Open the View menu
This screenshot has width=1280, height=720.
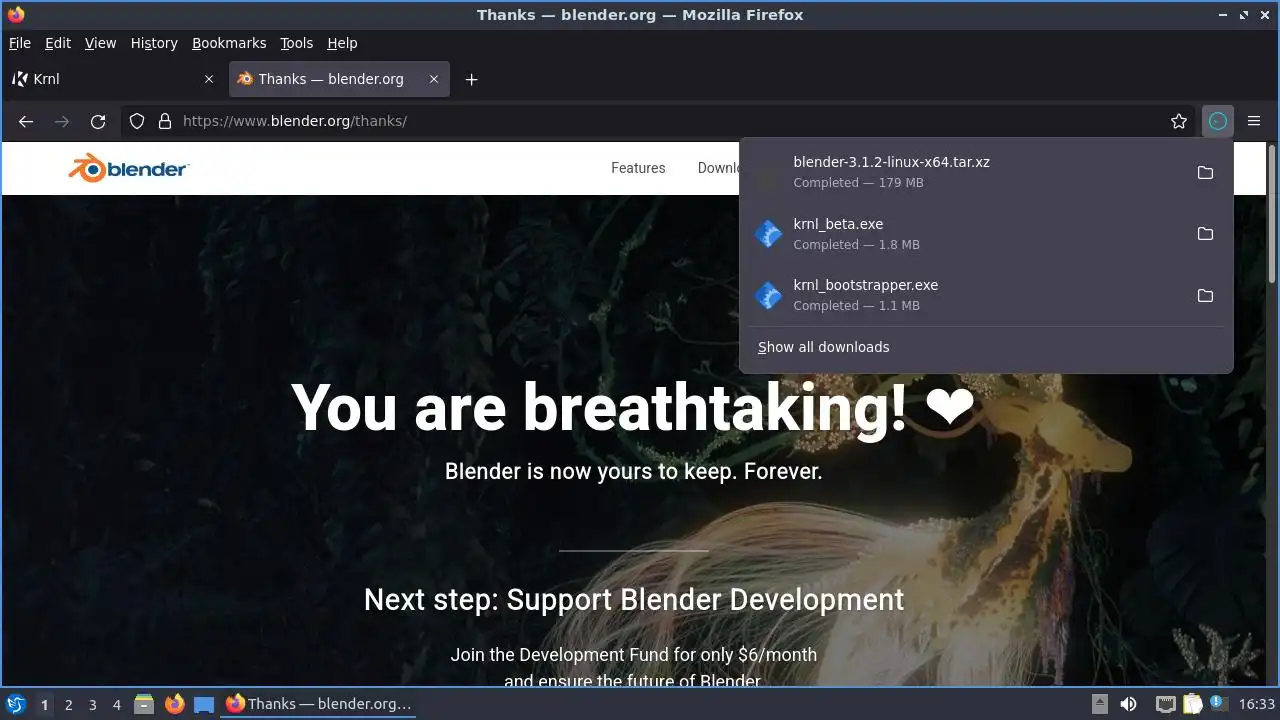coord(100,43)
